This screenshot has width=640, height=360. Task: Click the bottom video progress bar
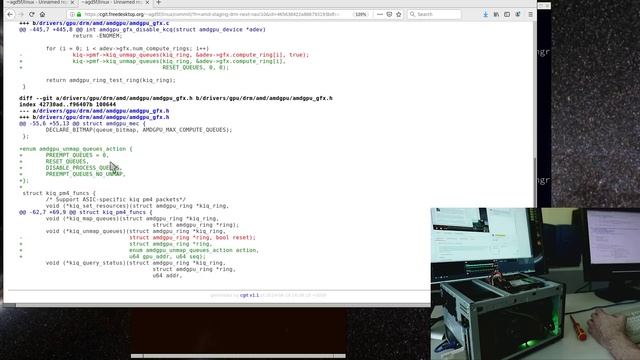[x=238, y=356]
